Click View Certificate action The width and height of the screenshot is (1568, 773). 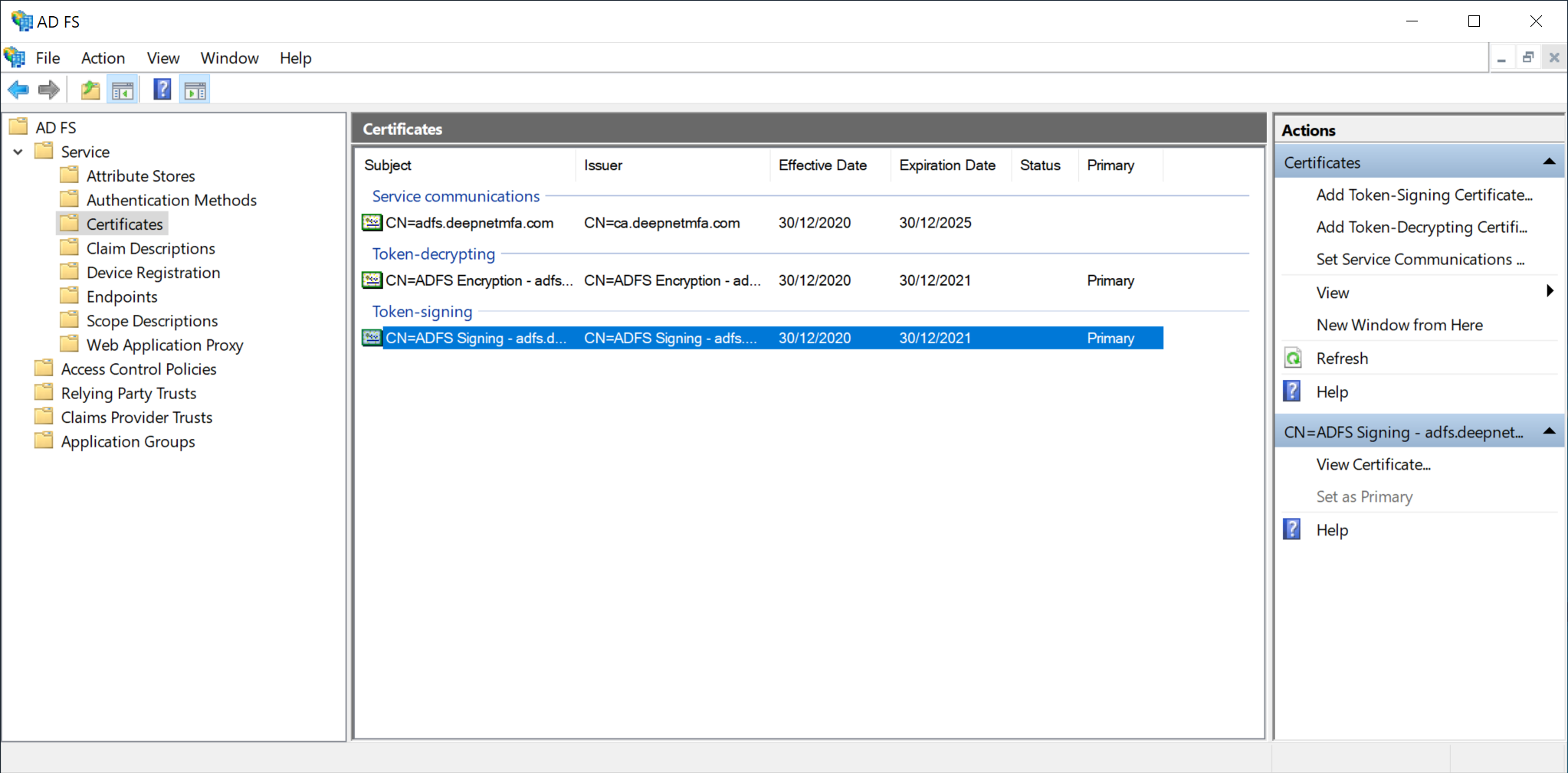(x=1373, y=464)
